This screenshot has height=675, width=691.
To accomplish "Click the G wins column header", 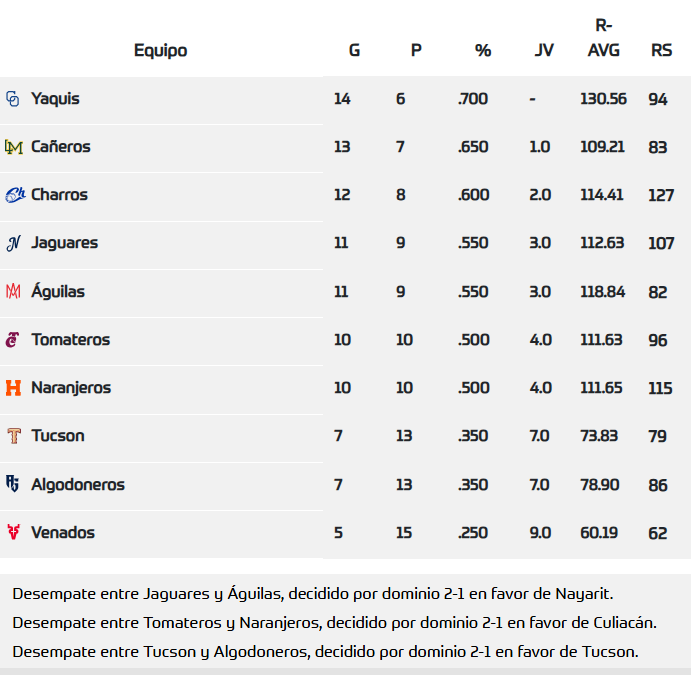I will tap(354, 50).
